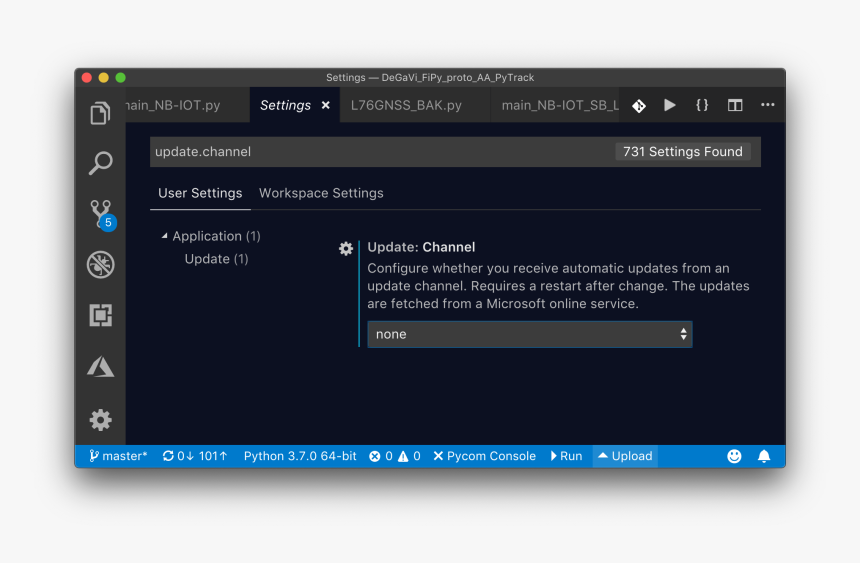Screen dimensions: 860x563
Task: Toggle the Pycom Console
Action: 484,456
